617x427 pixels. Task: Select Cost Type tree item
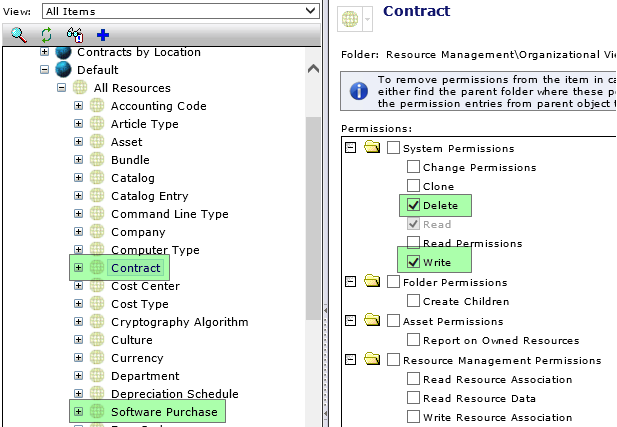tap(140, 304)
